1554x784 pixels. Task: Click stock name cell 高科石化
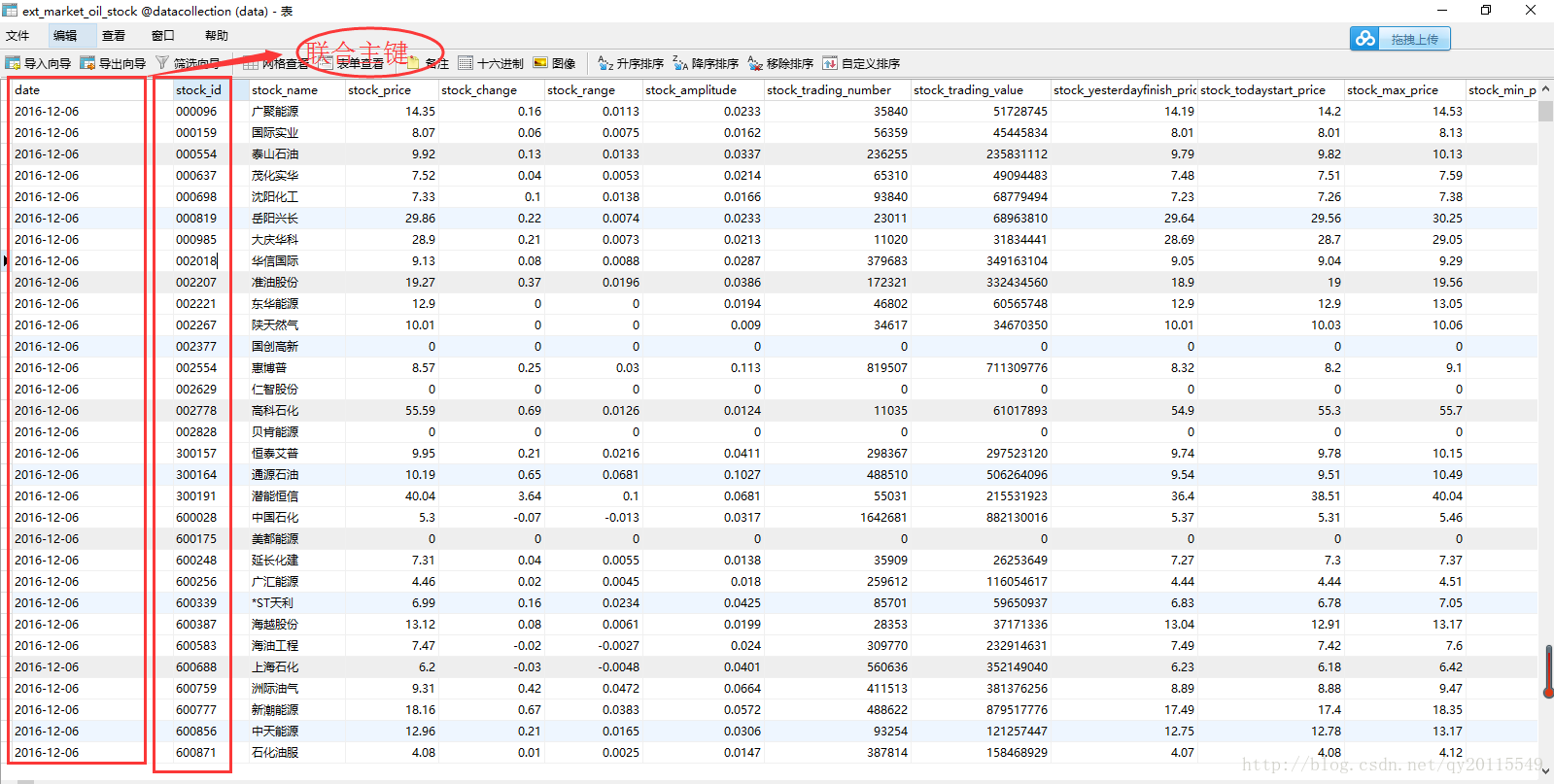pyautogui.click(x=296, y=410)
